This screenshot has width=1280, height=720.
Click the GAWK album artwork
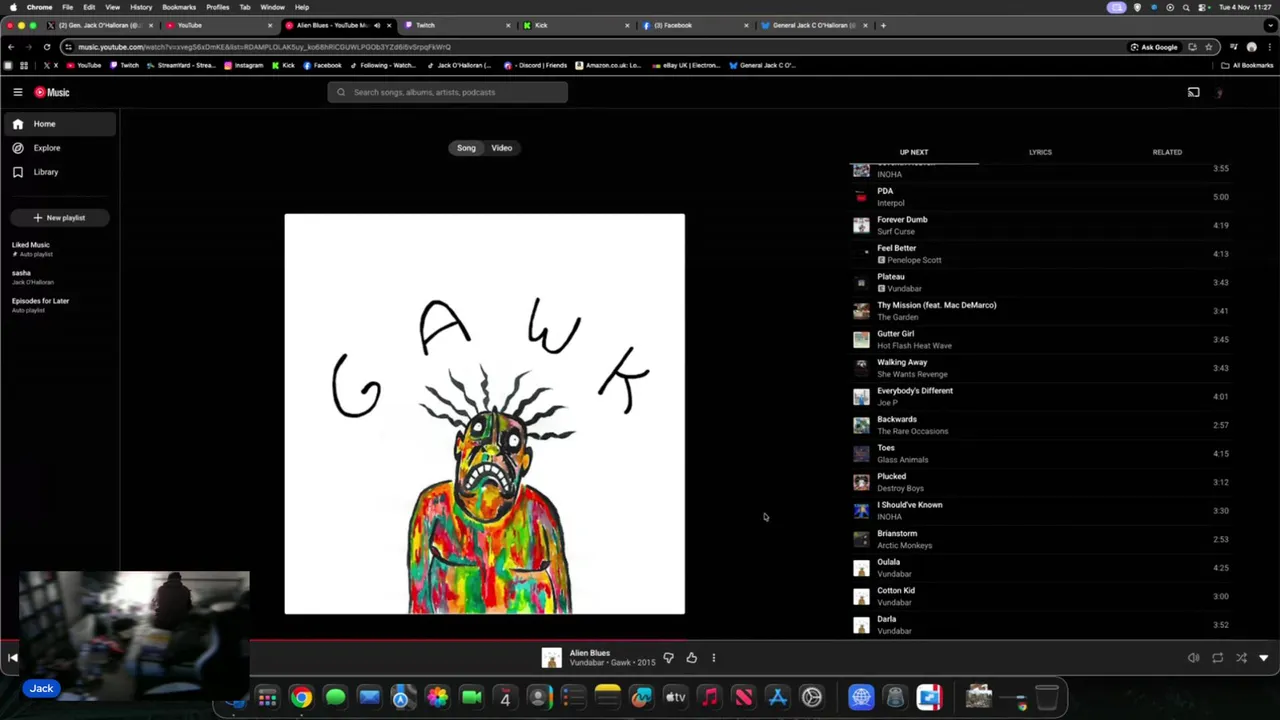485,414
